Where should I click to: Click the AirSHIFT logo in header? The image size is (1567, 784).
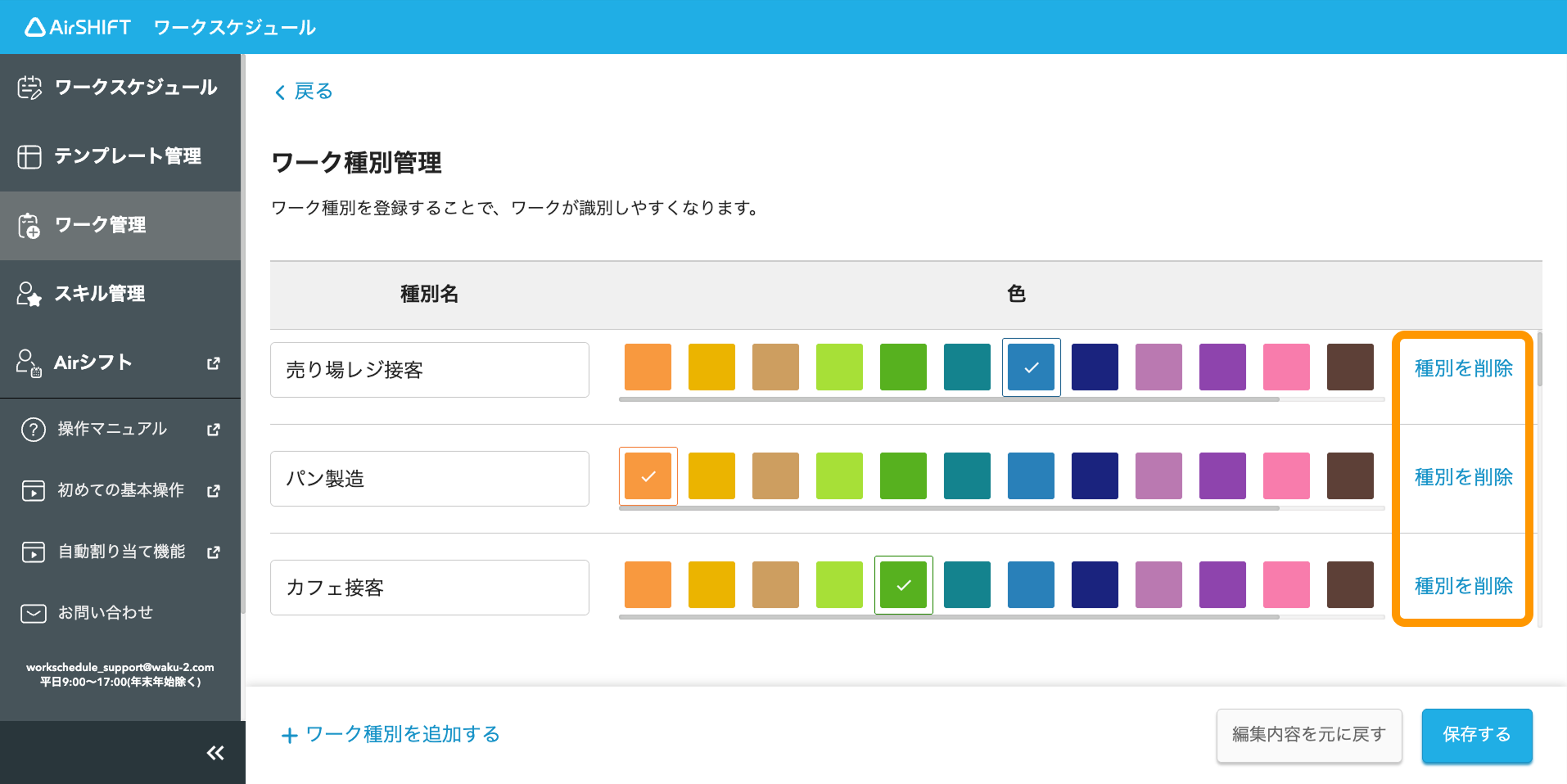click(x=78, y=27)
